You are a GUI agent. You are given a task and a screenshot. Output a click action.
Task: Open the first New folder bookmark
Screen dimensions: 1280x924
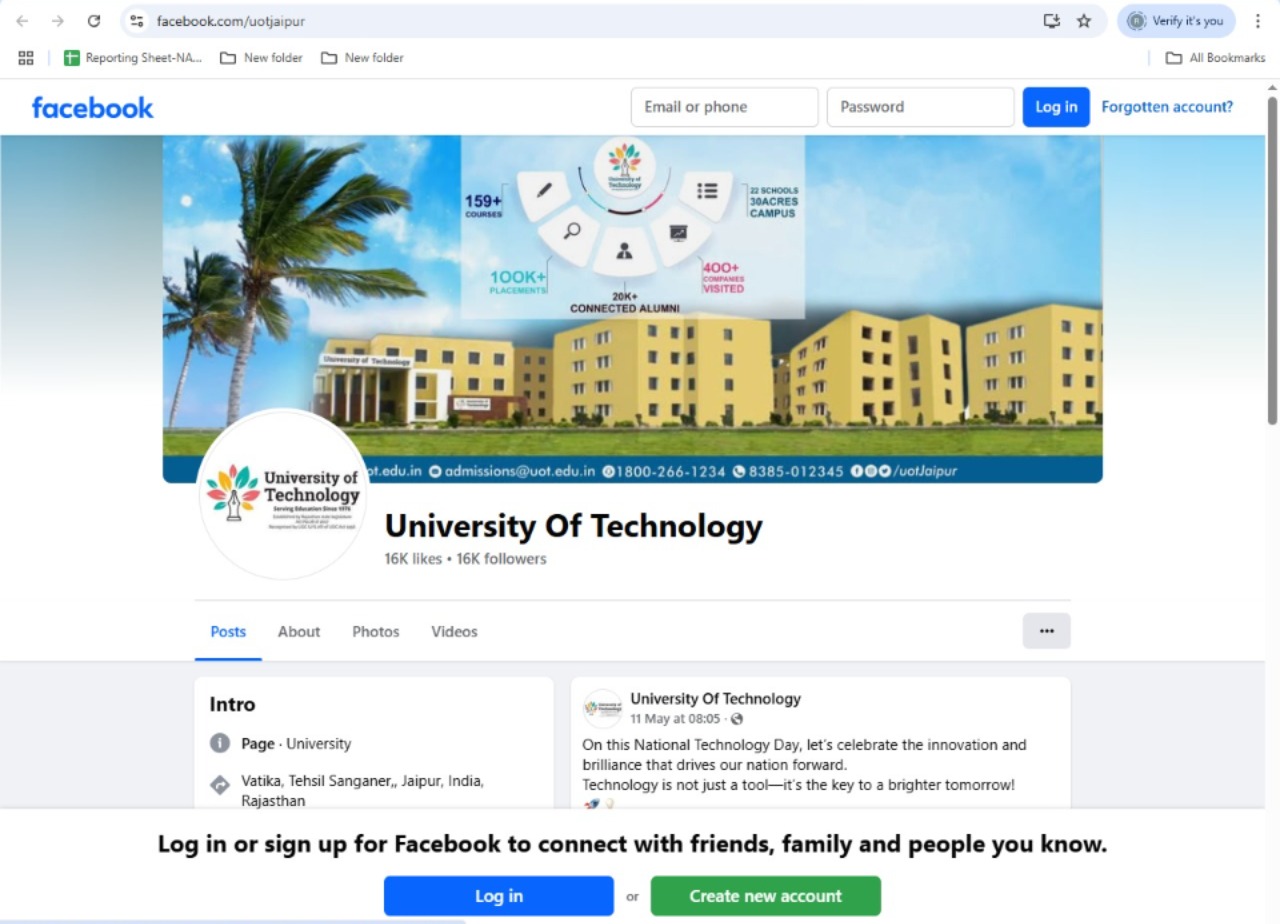coord(261,58)
